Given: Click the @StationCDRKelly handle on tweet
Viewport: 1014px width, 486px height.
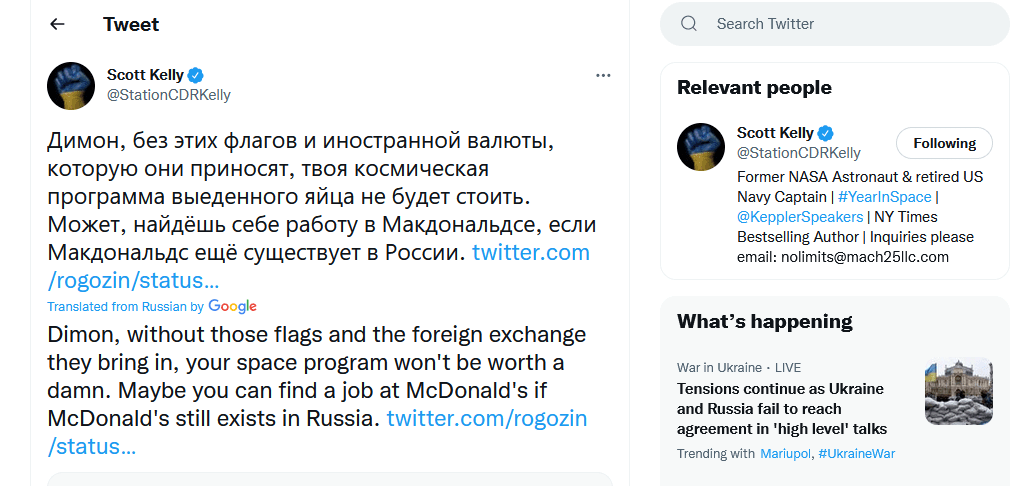Looking at the screenshot, I should (x=168, y=95).
